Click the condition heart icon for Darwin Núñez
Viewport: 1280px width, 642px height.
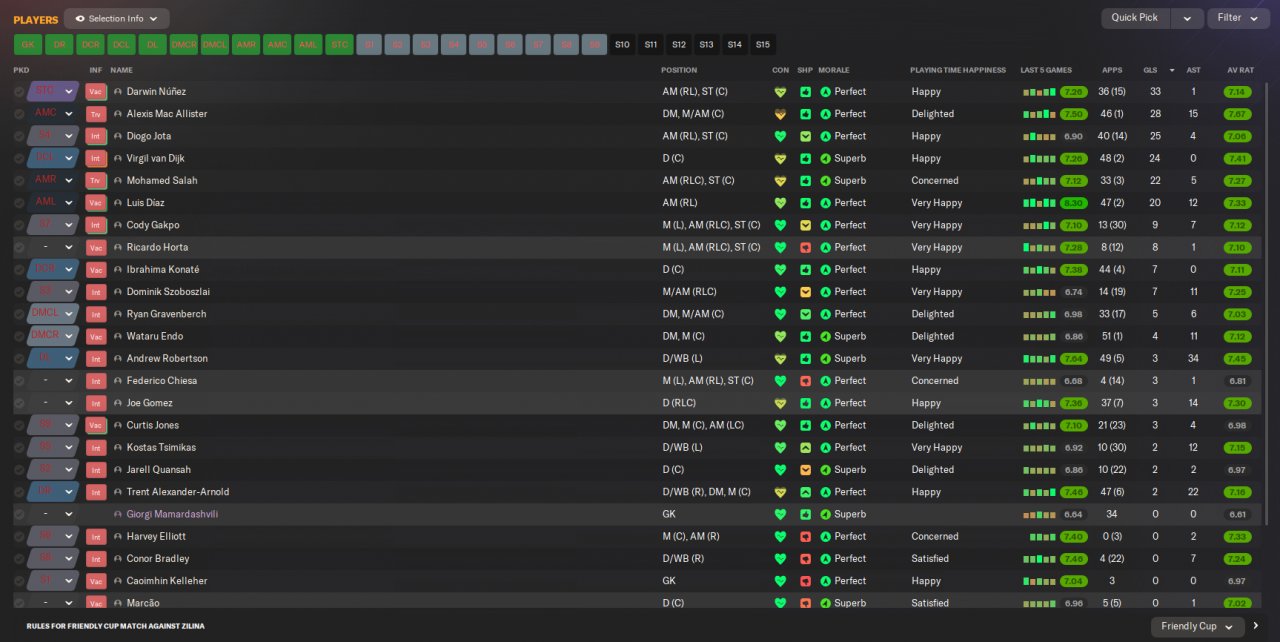(x=780, y=92)
